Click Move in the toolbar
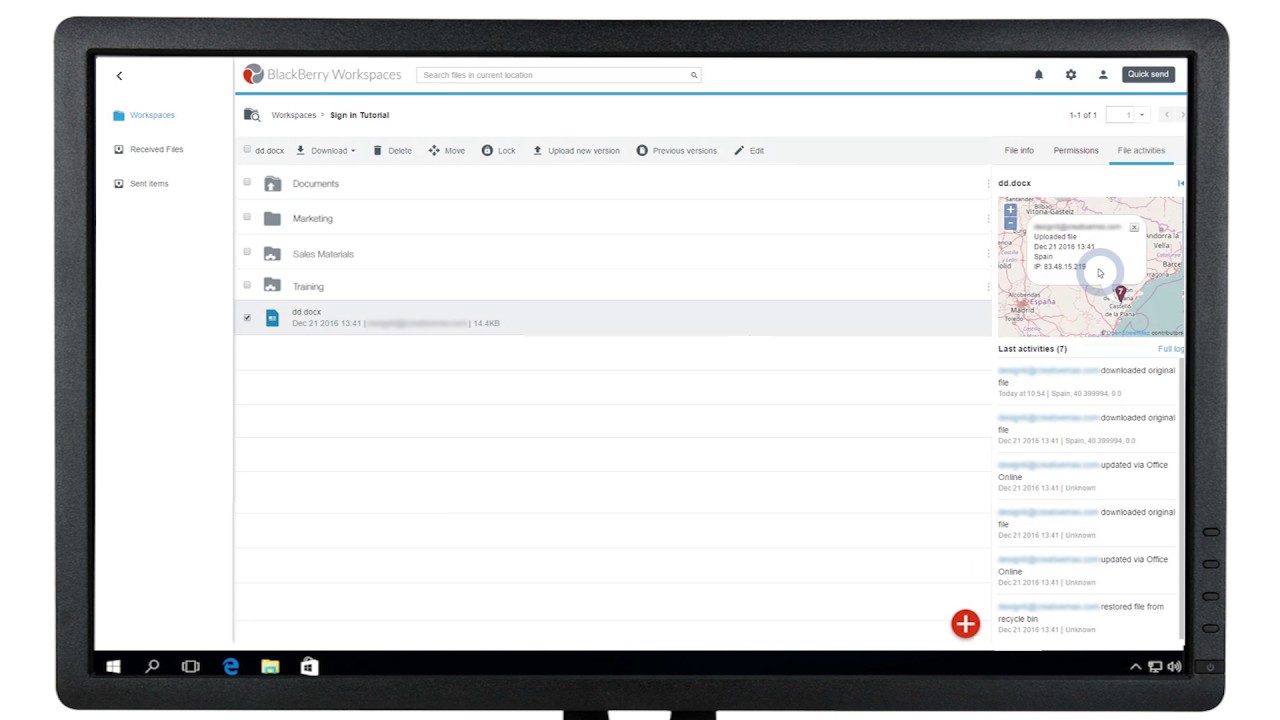Screen dimensions: 1280x720 tap(447, 151)
